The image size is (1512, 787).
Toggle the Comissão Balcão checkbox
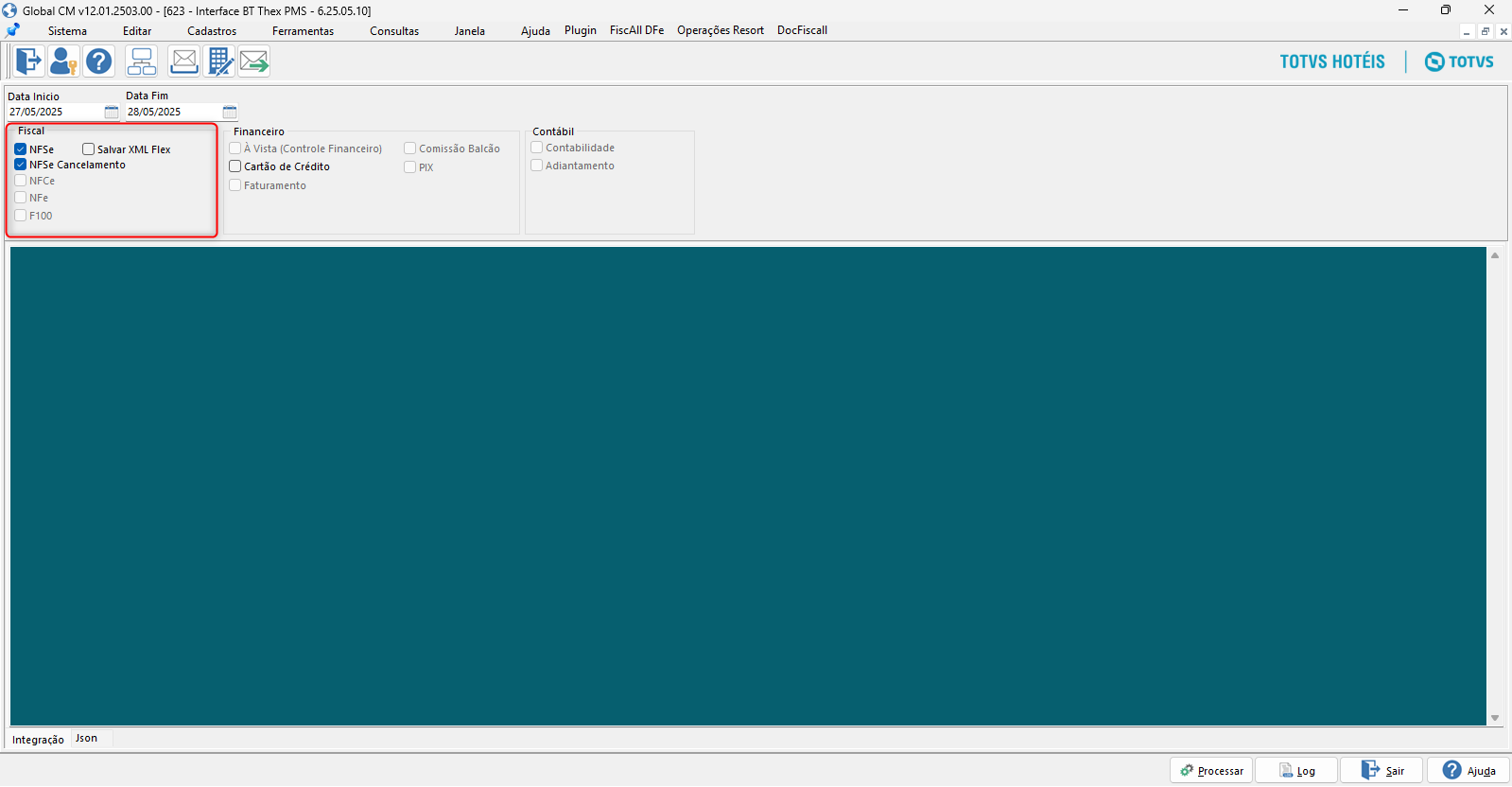[410, 149]
